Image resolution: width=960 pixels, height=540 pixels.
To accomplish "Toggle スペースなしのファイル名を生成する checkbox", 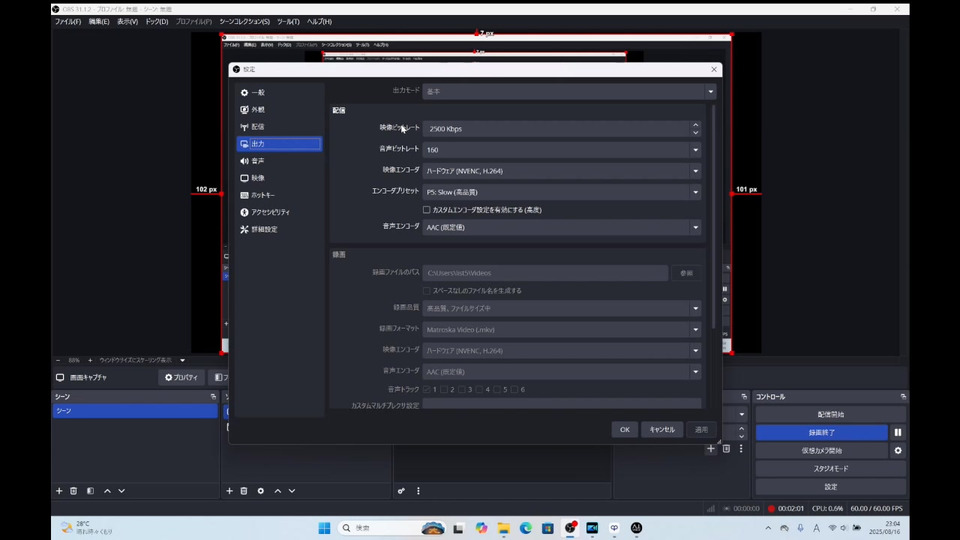I will click(427, 291).
